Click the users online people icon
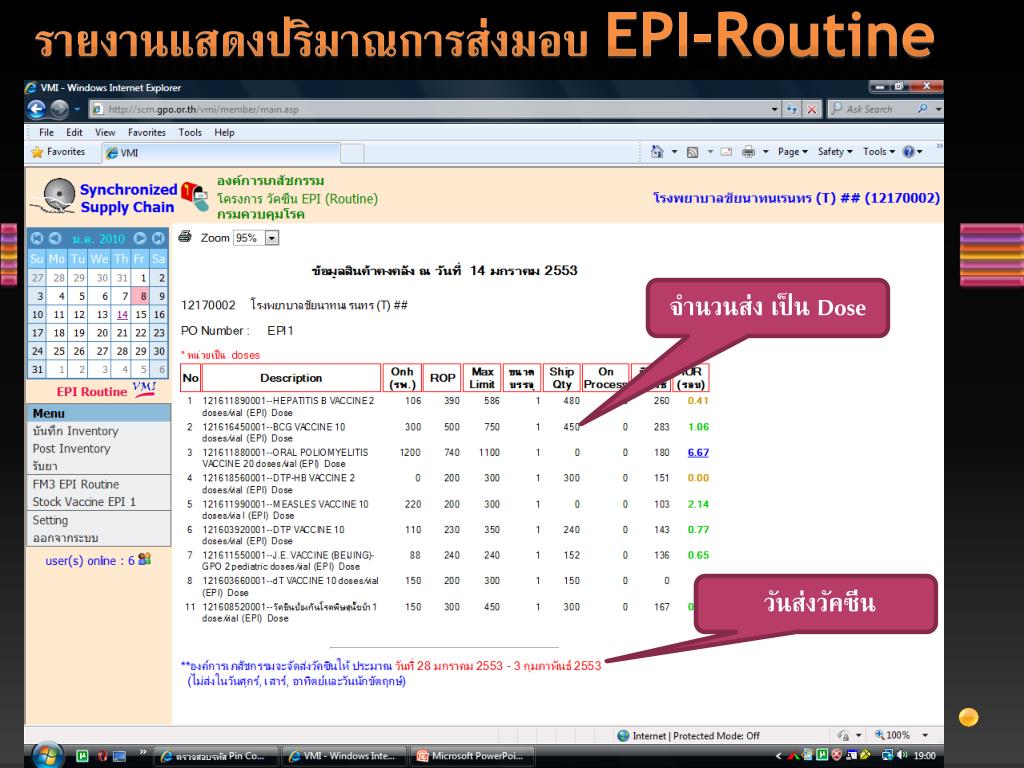 click(x=145, y=559)
